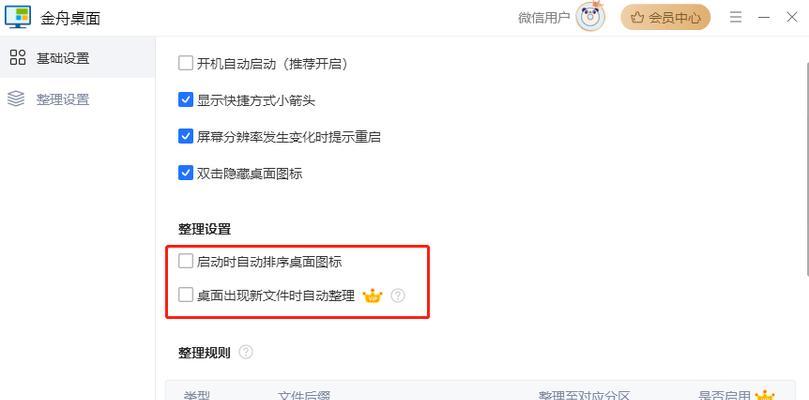Image resolution: width=809 pixels, height=400 pixels.
Task: Click the vertical scrollbar on right edge
Action: click(805, 165)
